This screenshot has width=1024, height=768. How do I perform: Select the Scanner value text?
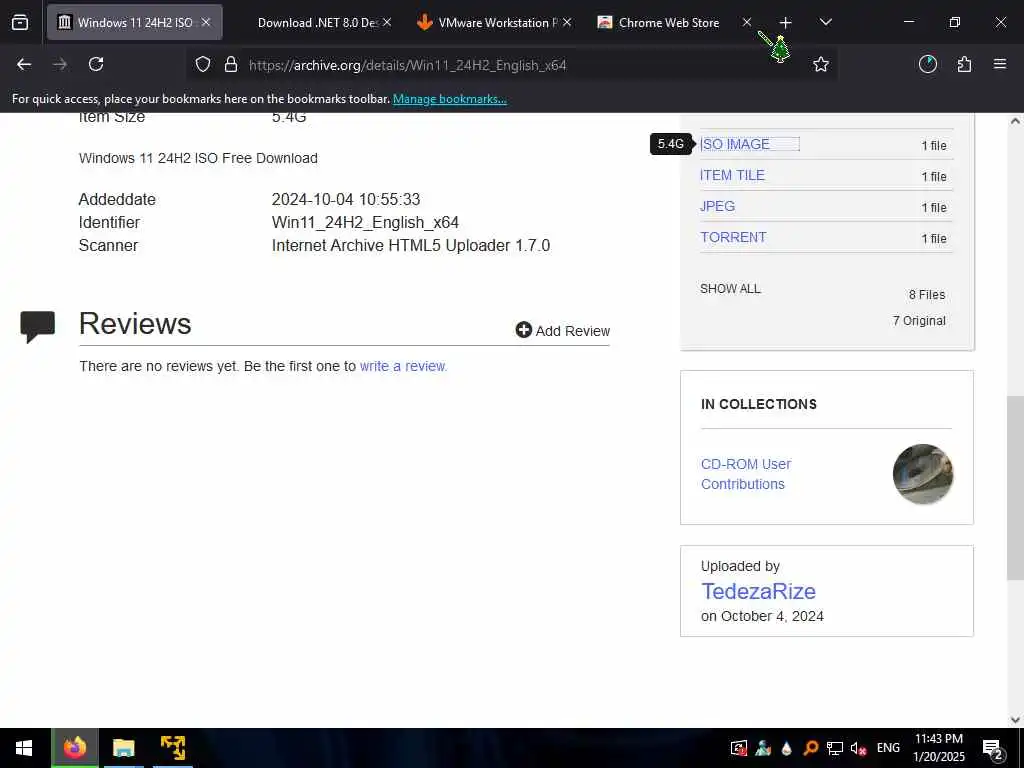(x=411, y=246)
